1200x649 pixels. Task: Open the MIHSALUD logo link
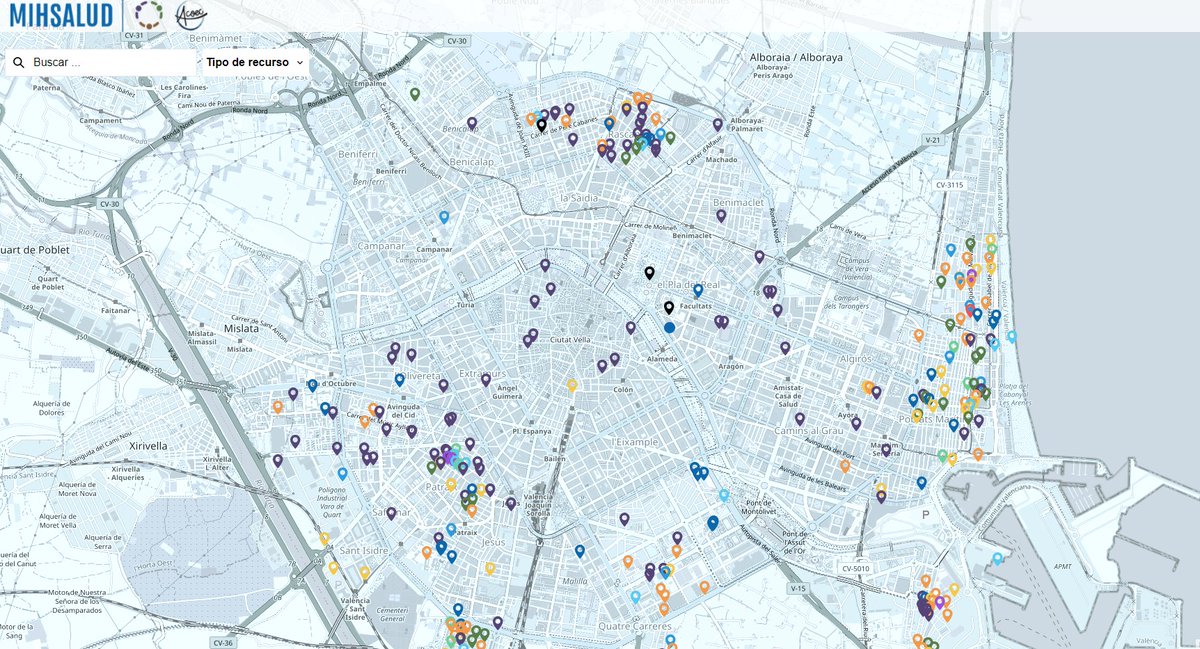pyautogui.click(x=60, y=15)
